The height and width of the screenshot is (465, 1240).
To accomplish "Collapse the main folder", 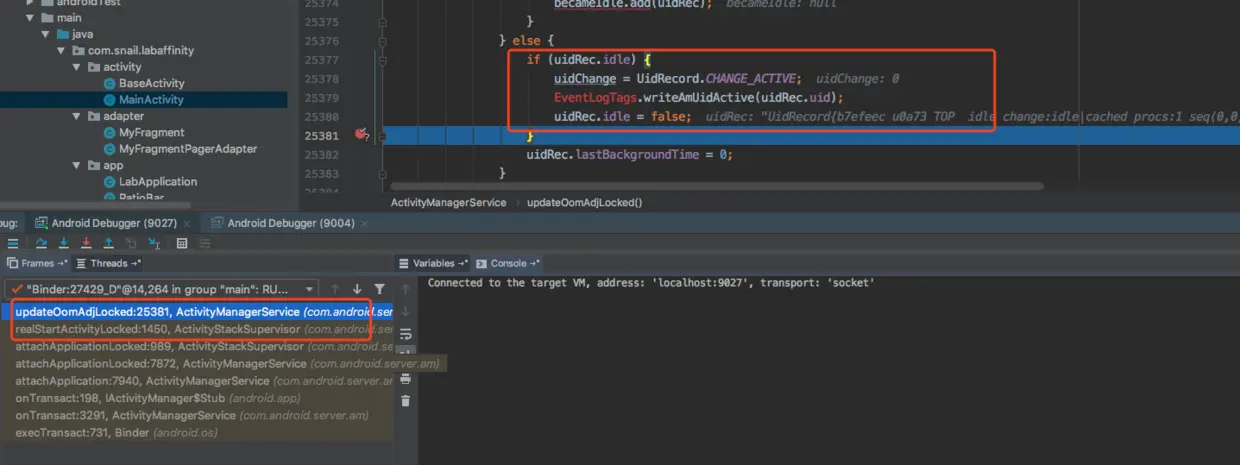I will click(x=31, y=18).
